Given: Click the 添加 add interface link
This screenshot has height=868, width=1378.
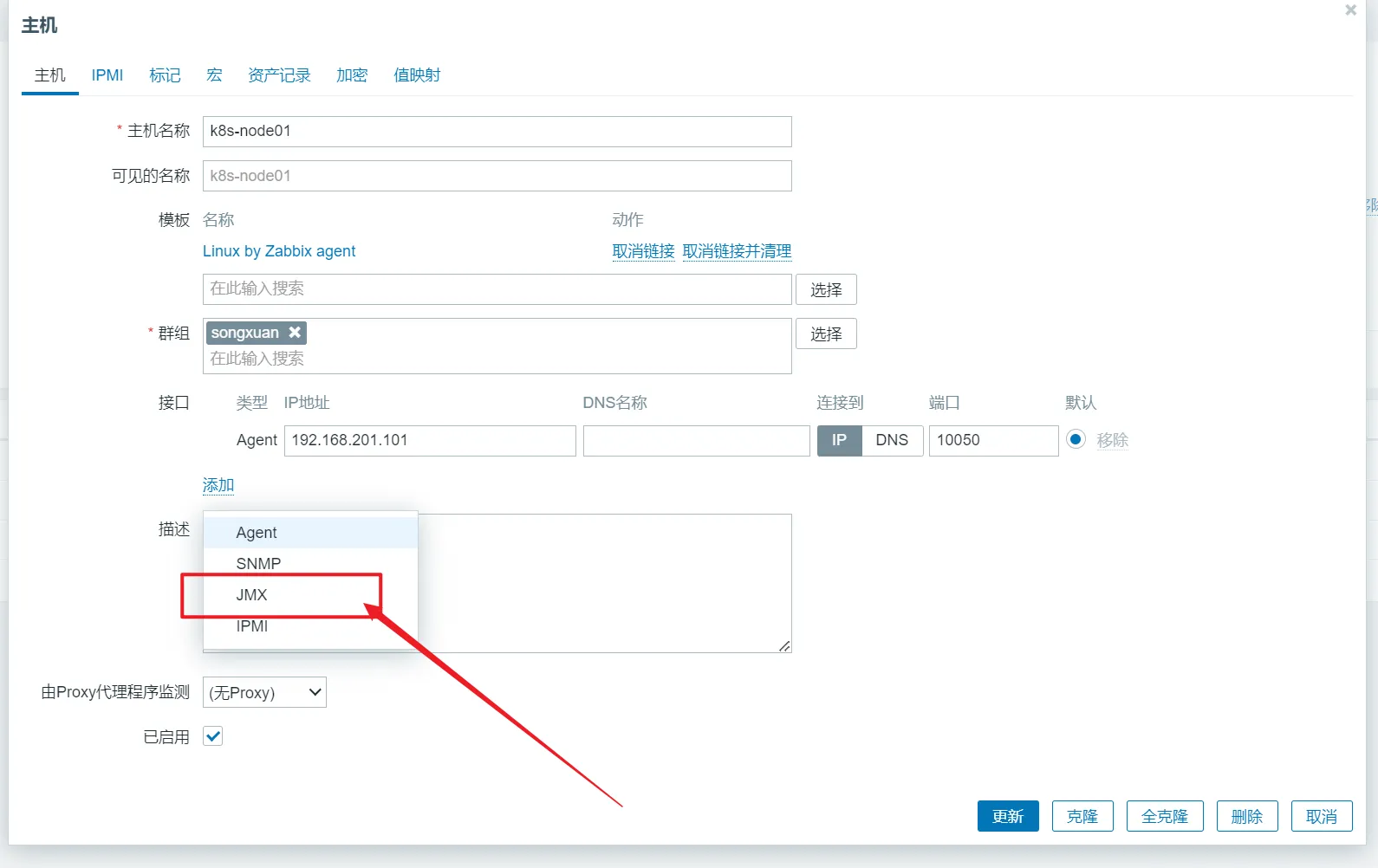Looking at the screenshot, I should click(x=218, y=485).
